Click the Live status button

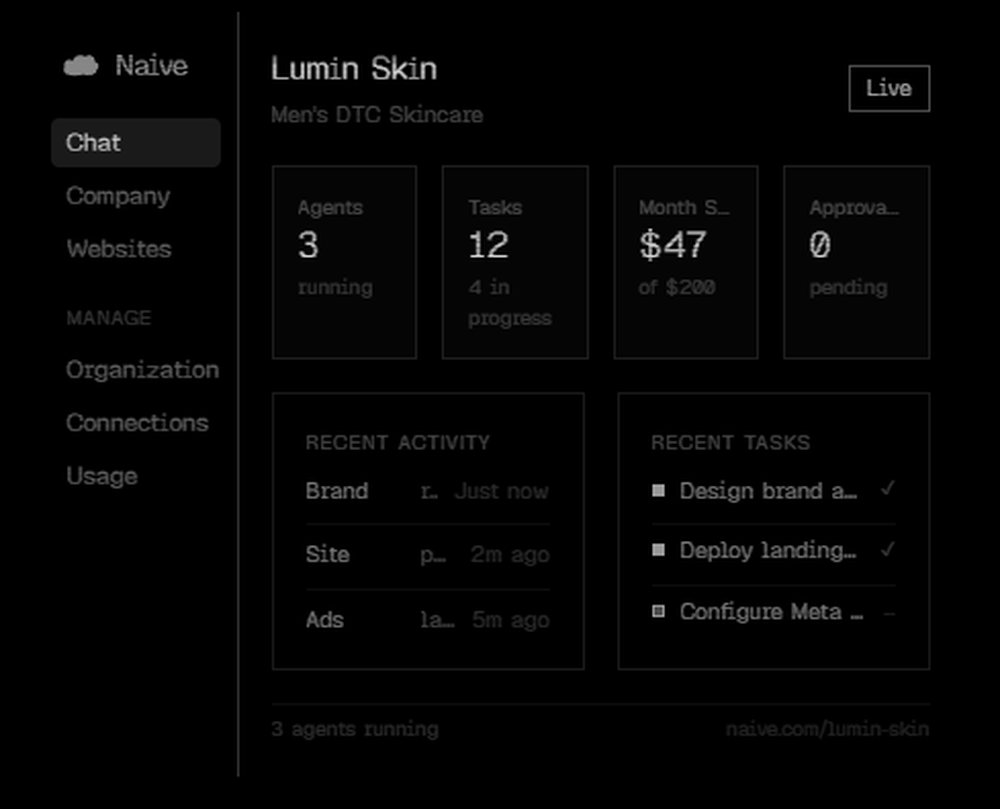pyautogui.click(x=889, y=88)
